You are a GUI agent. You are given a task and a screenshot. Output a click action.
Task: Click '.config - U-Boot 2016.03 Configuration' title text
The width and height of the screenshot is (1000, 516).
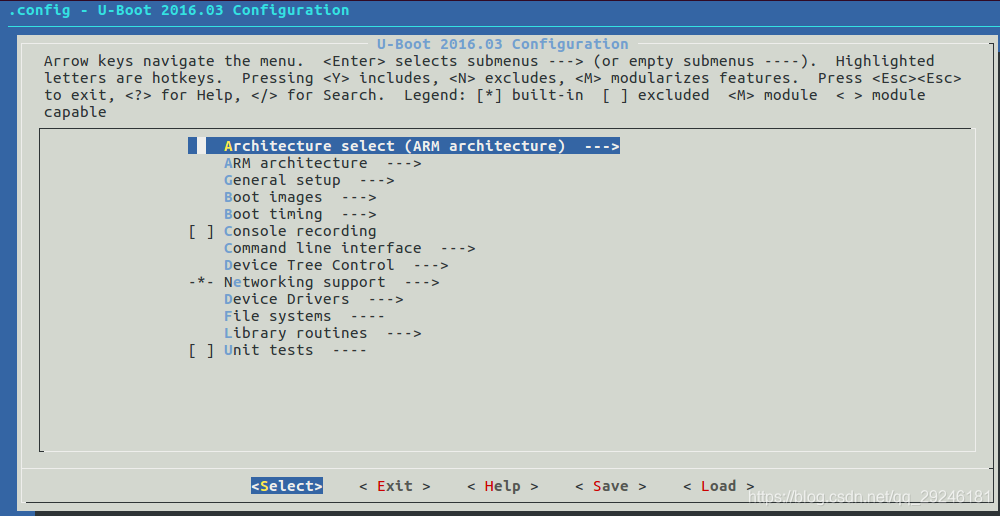click(179, 10)
